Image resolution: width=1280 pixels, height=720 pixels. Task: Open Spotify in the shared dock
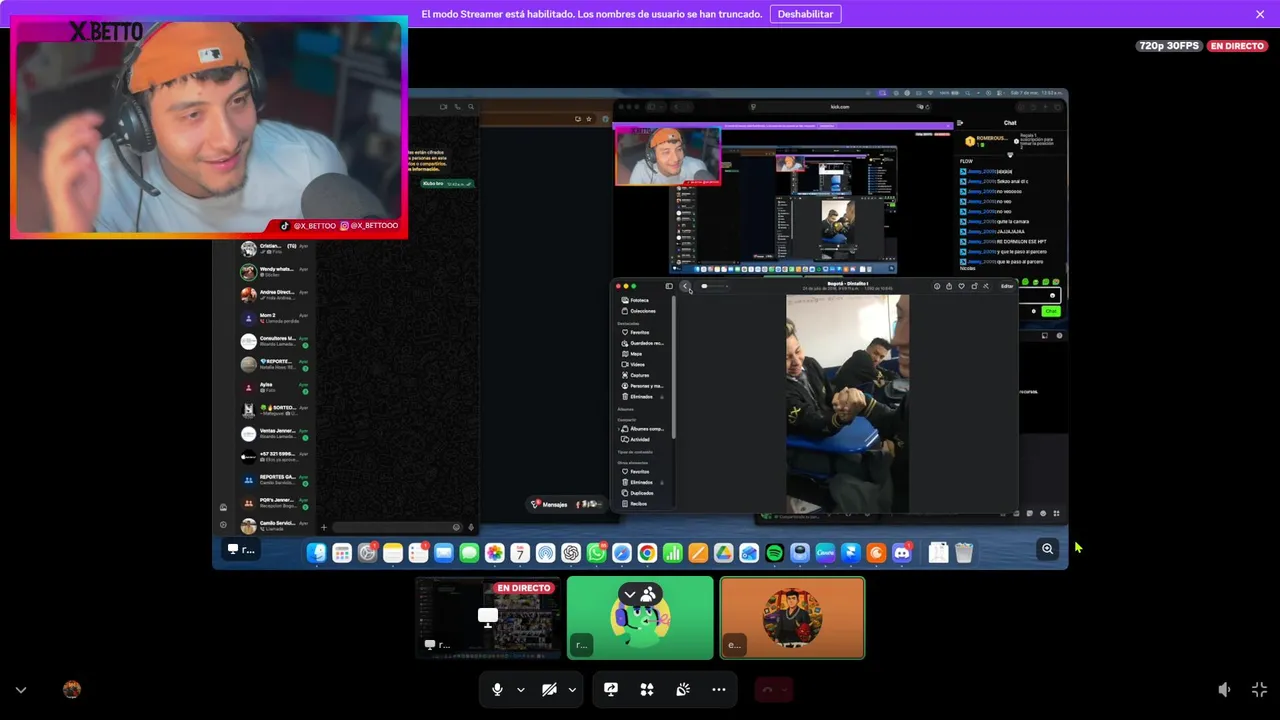774,553
